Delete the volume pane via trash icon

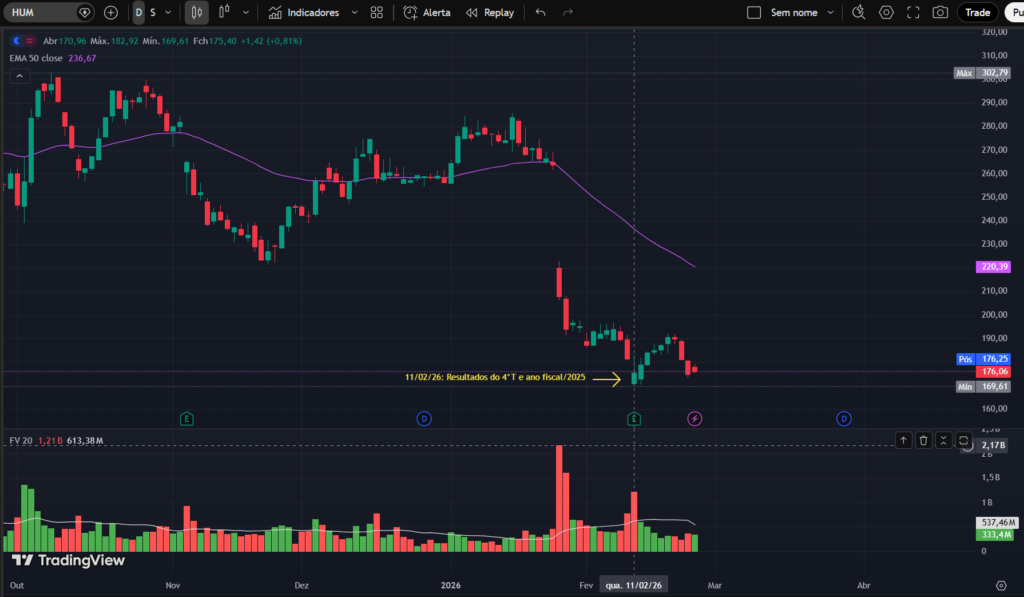(923, 441)
